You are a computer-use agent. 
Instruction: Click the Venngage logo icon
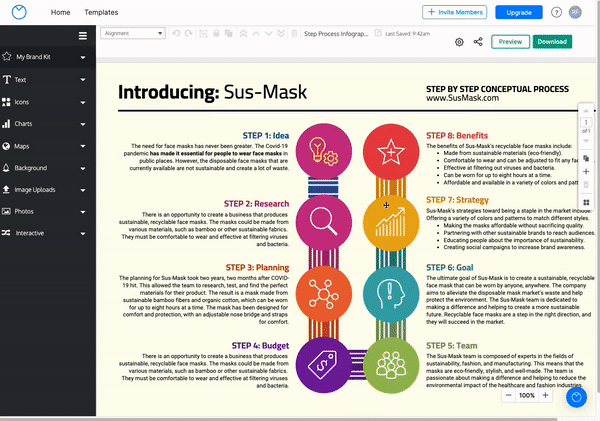click(19, 12)
